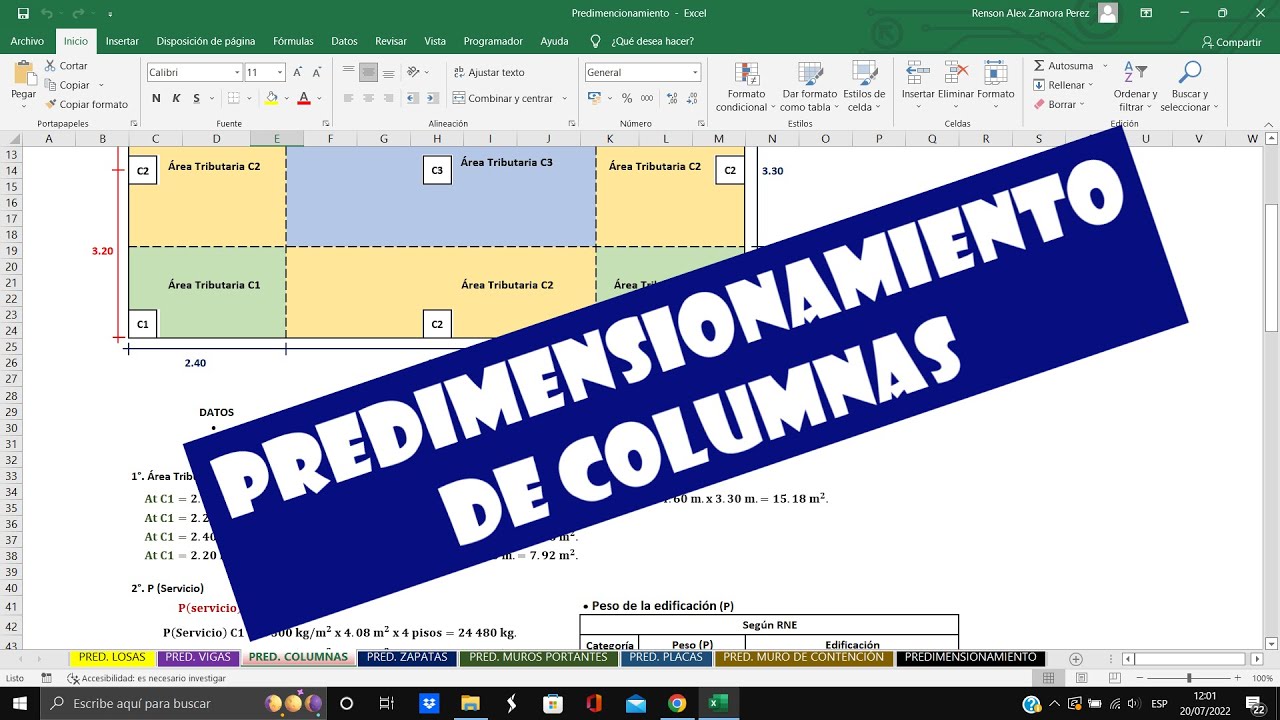Image resolution: width=1280 pixels, height=720 pixels.
Task: Click the Pegar paste icon
Action: (24, 73)
